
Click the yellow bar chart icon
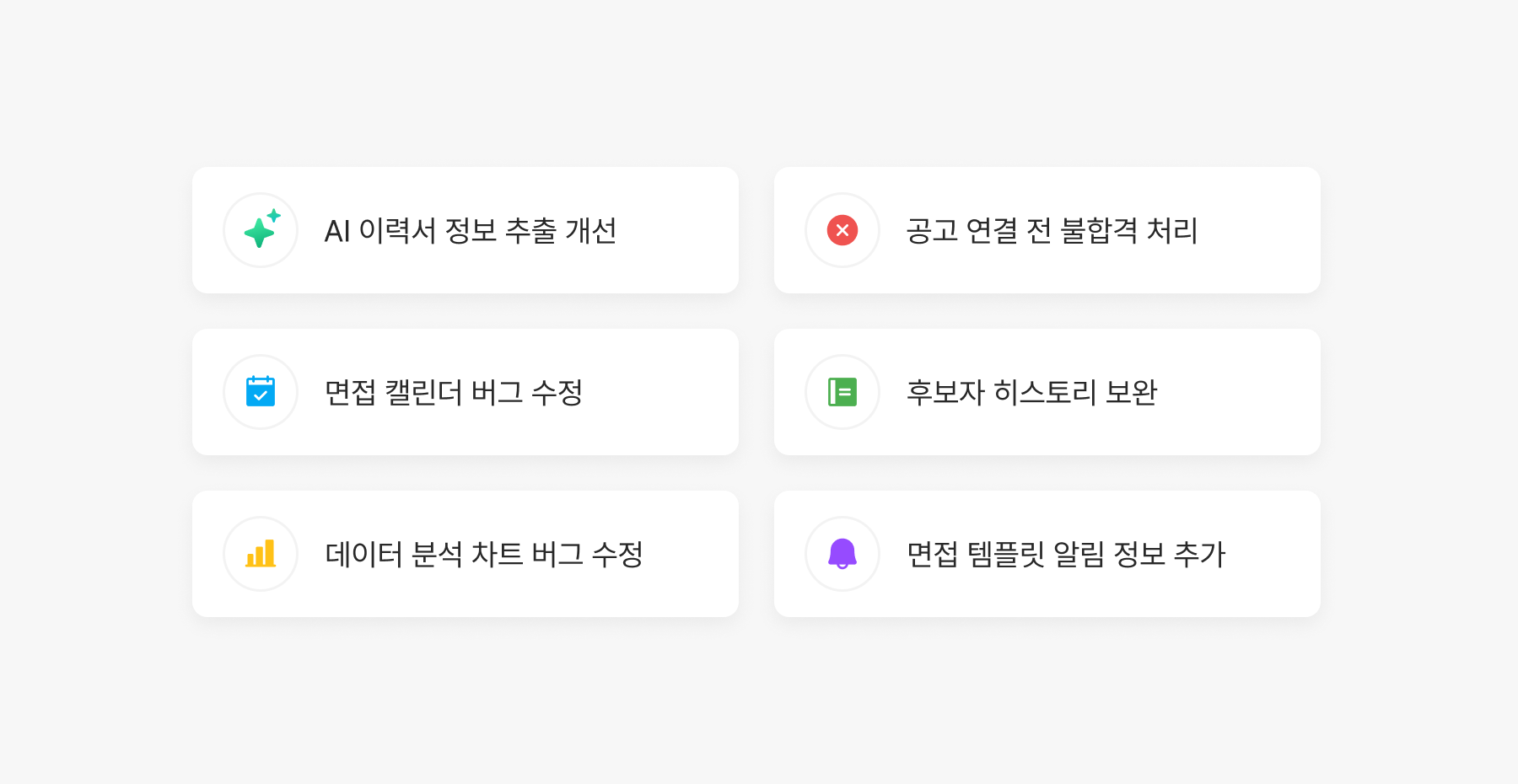(261, 554)
